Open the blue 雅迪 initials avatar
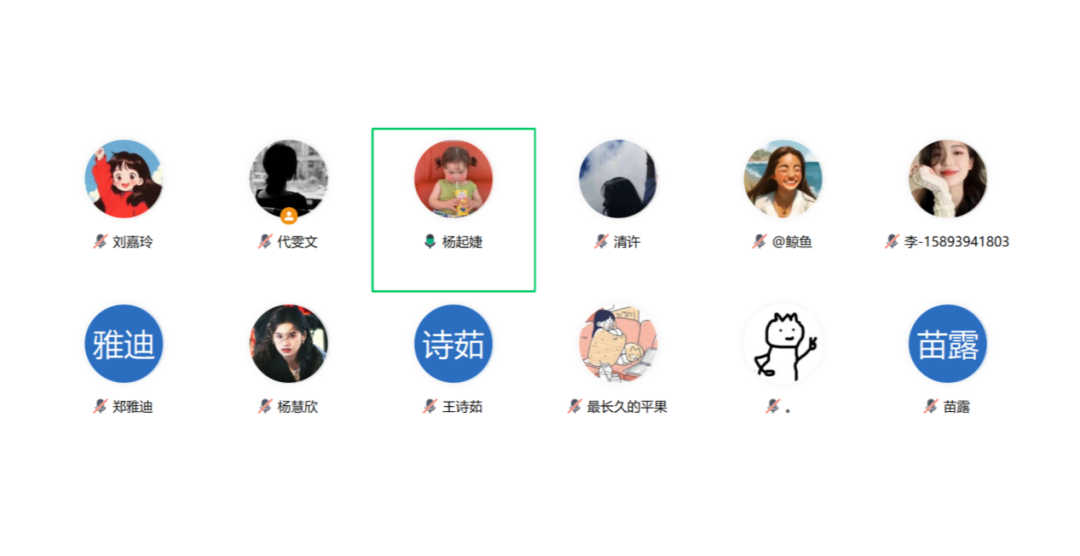The image size is (1080, 556). pyautogui.click(x=124, y=344)
